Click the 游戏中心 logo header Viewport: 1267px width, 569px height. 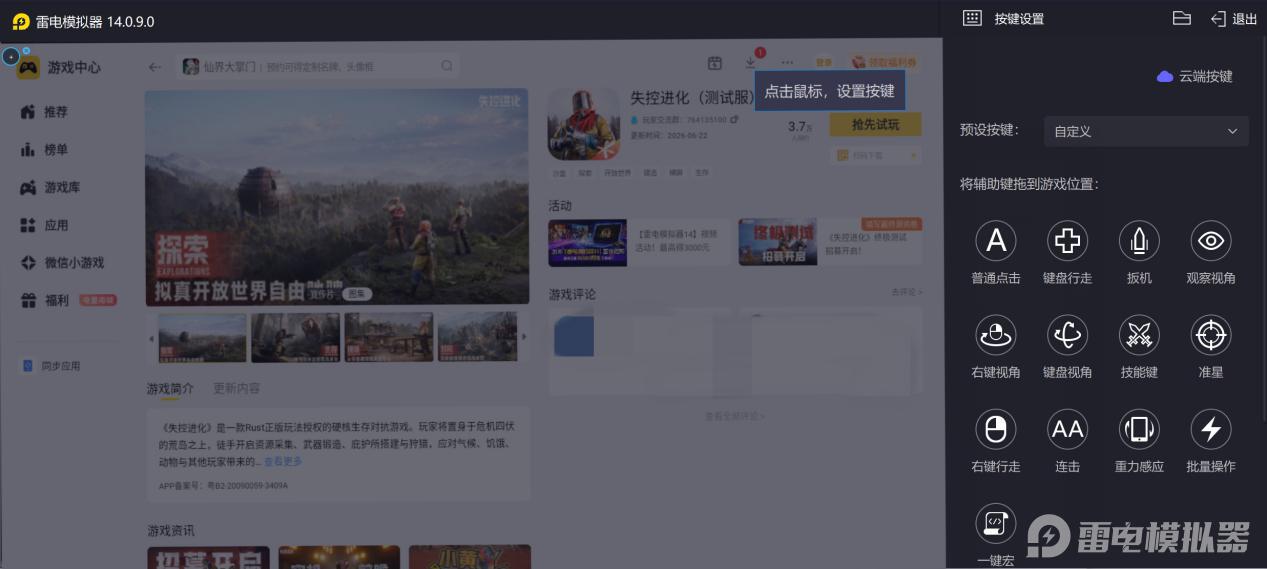(x=59, y=67)
